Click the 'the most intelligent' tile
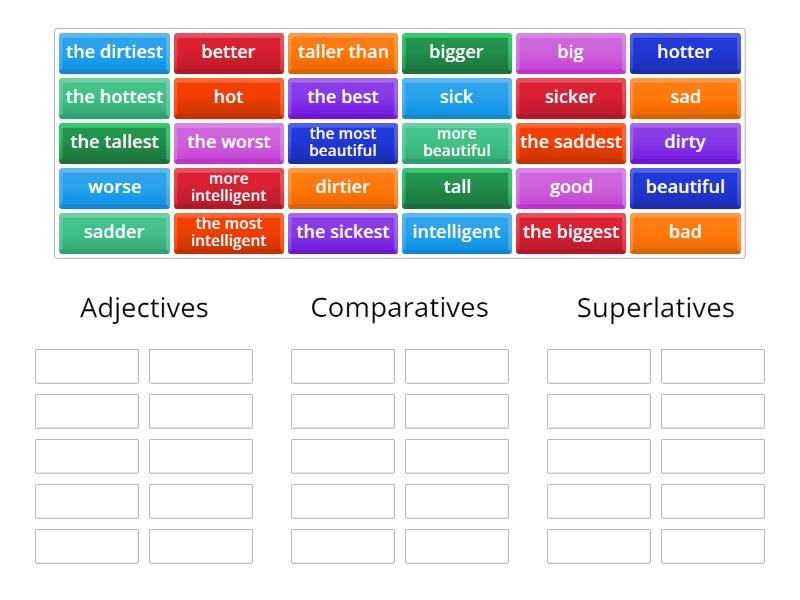The width and height of the screenshot is (800, 600). tap(229, 233)
